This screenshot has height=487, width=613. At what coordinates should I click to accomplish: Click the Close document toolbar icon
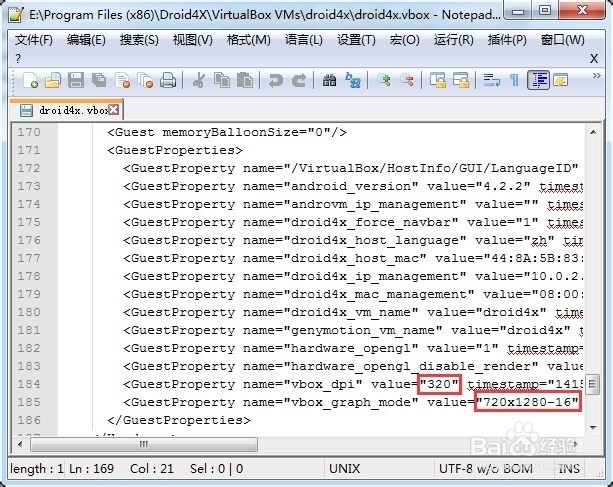click(123, 81)
